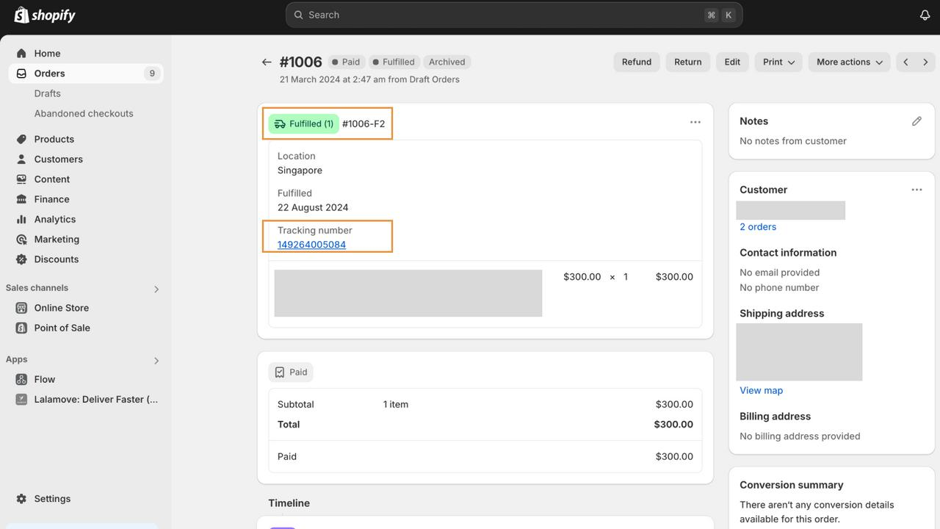Open Settings gear in sidebar
This screenshot has height=529, width=940.
22,498
